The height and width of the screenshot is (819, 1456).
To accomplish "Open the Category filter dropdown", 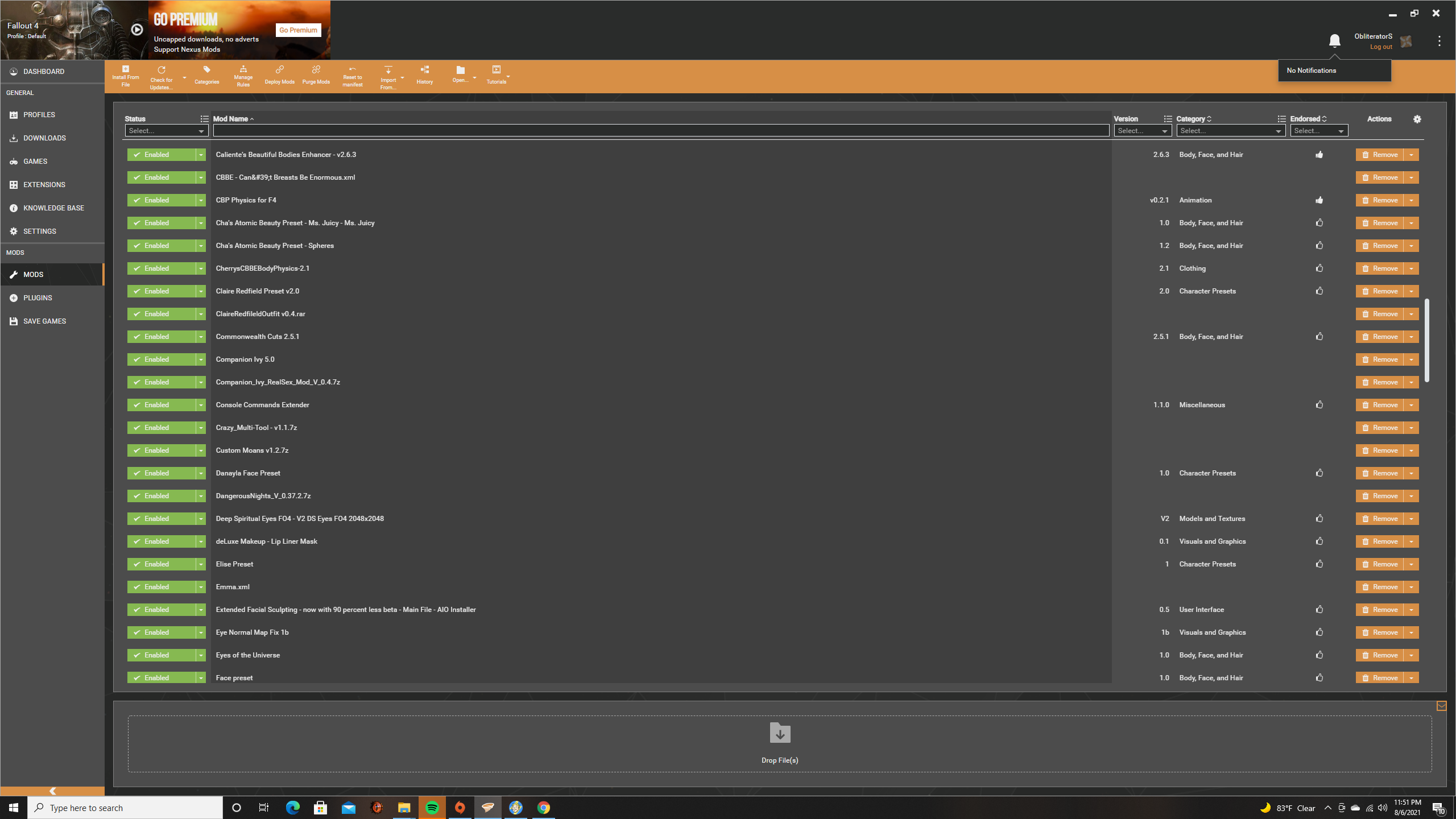I will click(x=1231, y=131).
